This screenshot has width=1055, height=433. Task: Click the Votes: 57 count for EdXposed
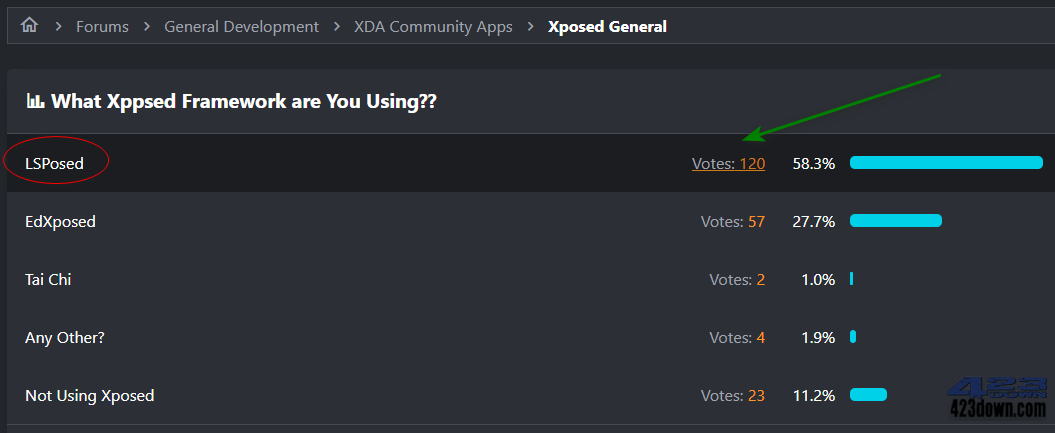pos(733,221)
